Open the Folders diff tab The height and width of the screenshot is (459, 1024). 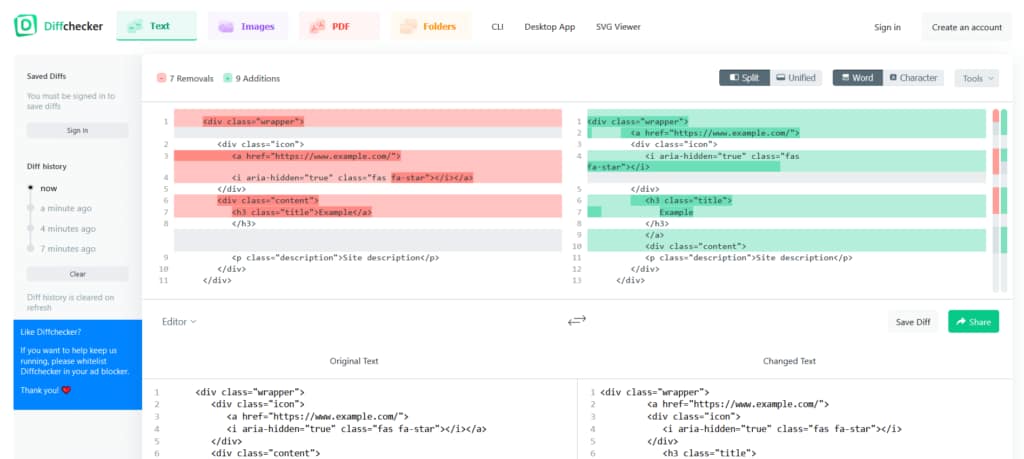pos(430,26)
